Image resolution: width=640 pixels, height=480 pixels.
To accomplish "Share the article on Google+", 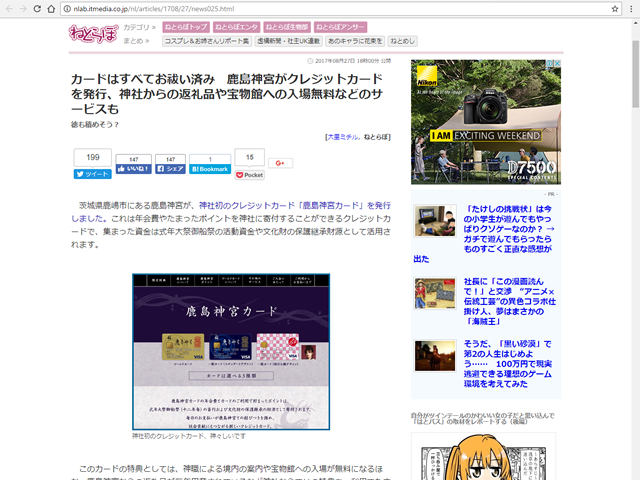I will tap(281, 162).
